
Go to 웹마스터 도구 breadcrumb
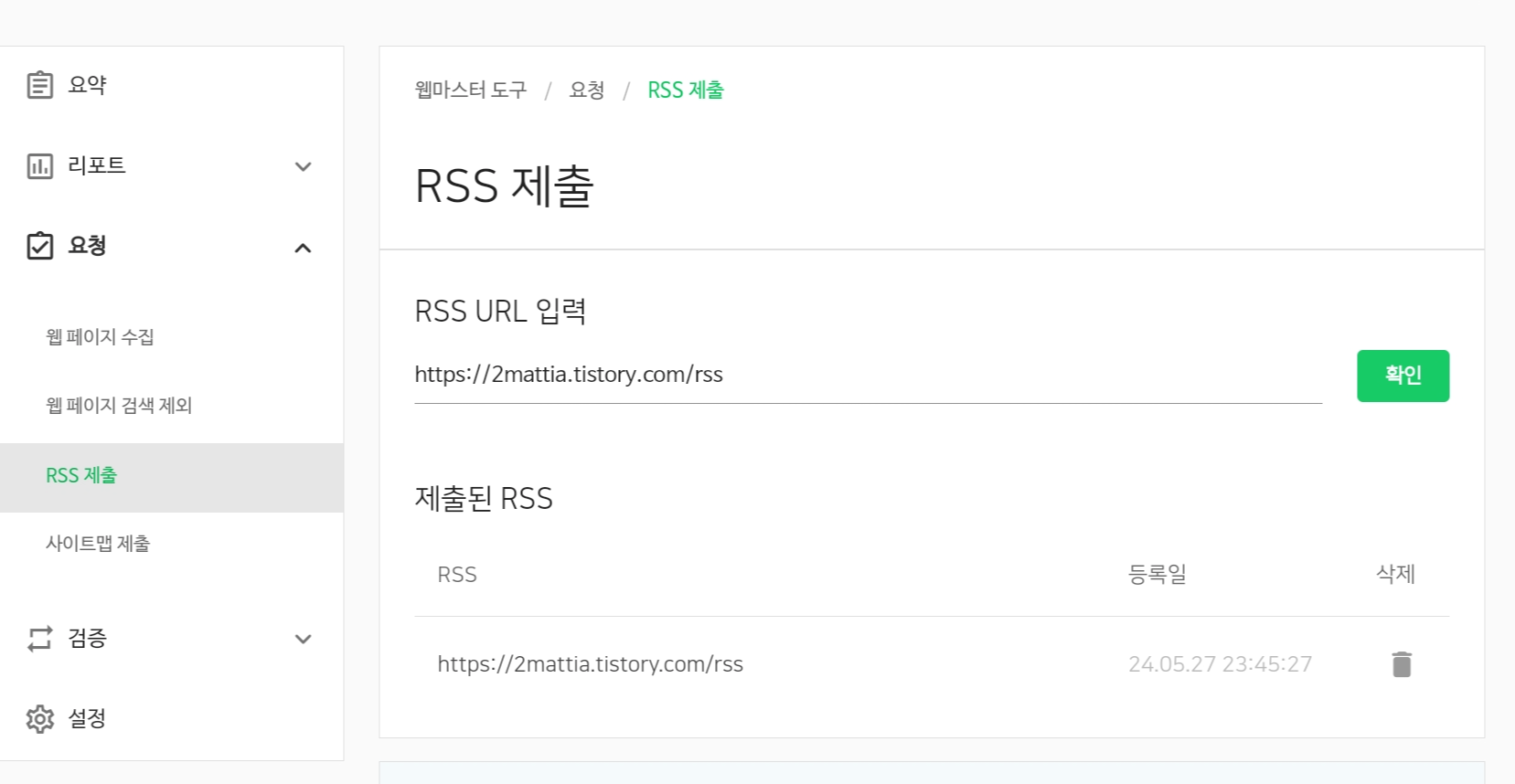tap(471, 90)
